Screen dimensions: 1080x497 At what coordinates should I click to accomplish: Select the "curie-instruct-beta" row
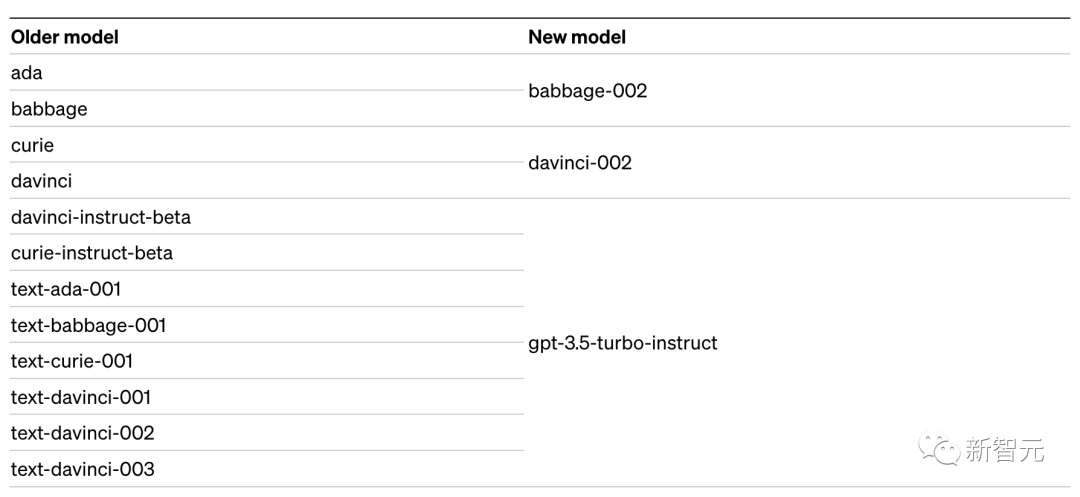pos(92,253)
